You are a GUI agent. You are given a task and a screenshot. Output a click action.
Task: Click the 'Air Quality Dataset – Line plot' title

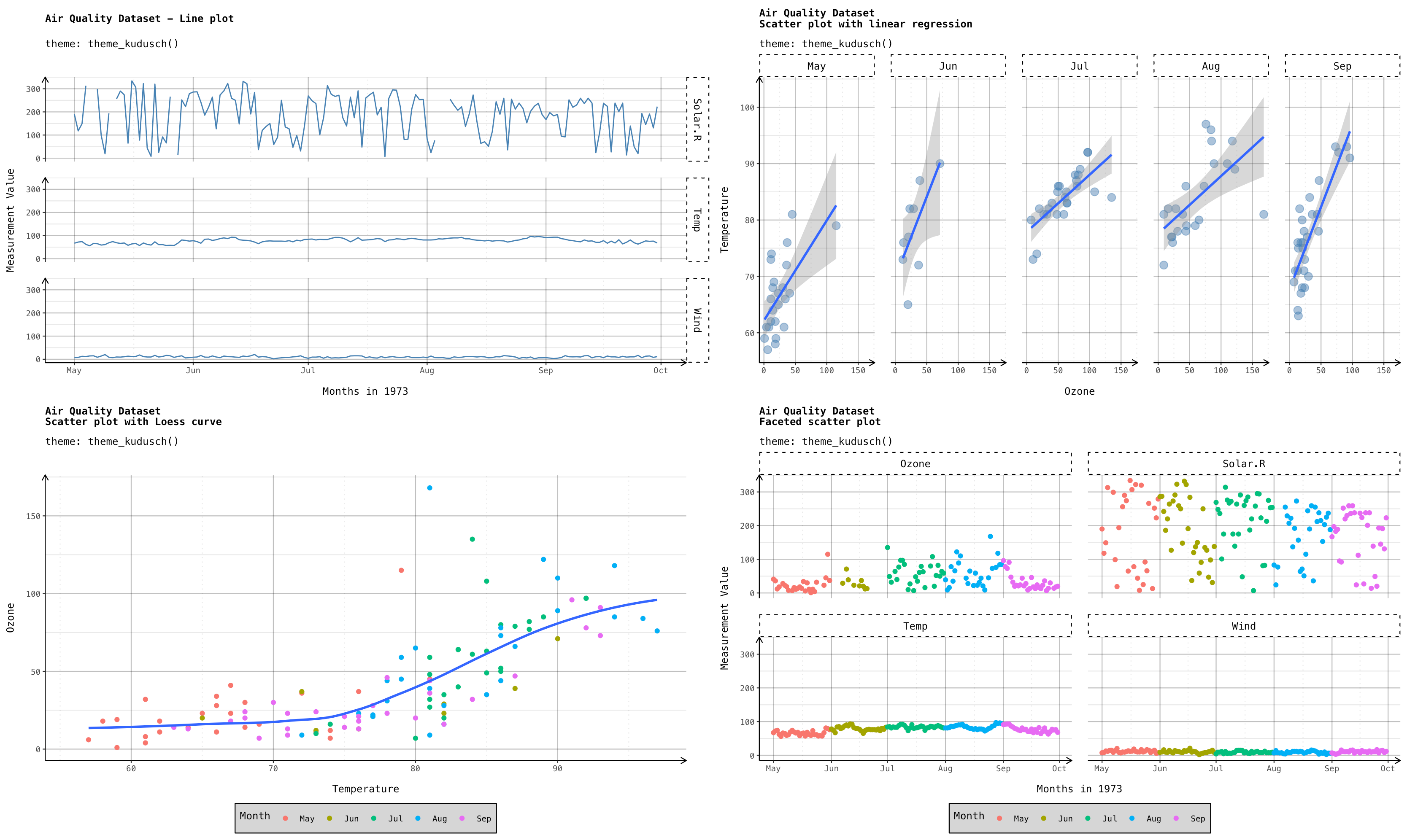139,19
